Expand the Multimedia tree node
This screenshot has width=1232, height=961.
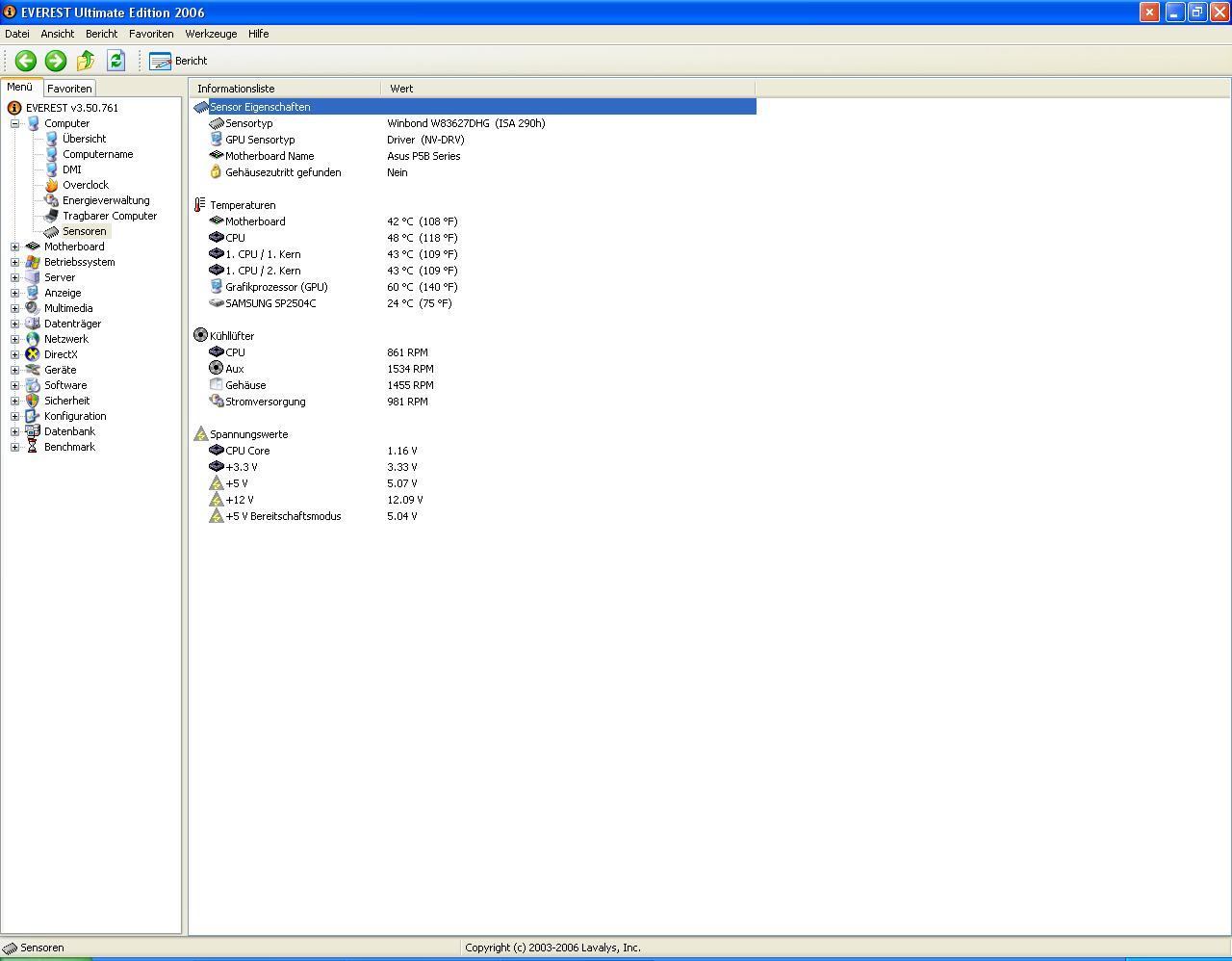(x=14, y=308)
